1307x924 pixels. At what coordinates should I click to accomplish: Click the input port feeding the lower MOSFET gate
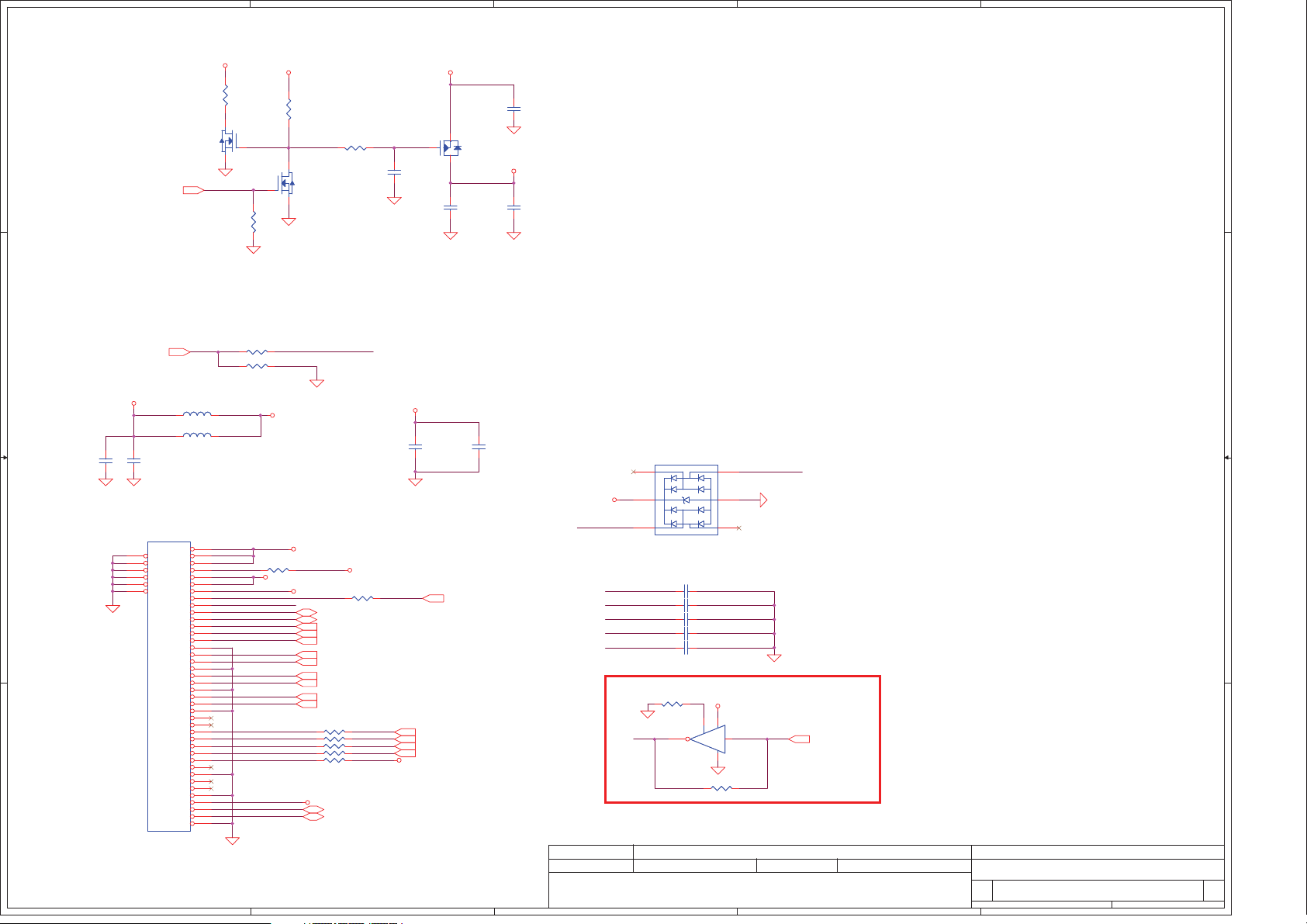[x=194, y=190]
